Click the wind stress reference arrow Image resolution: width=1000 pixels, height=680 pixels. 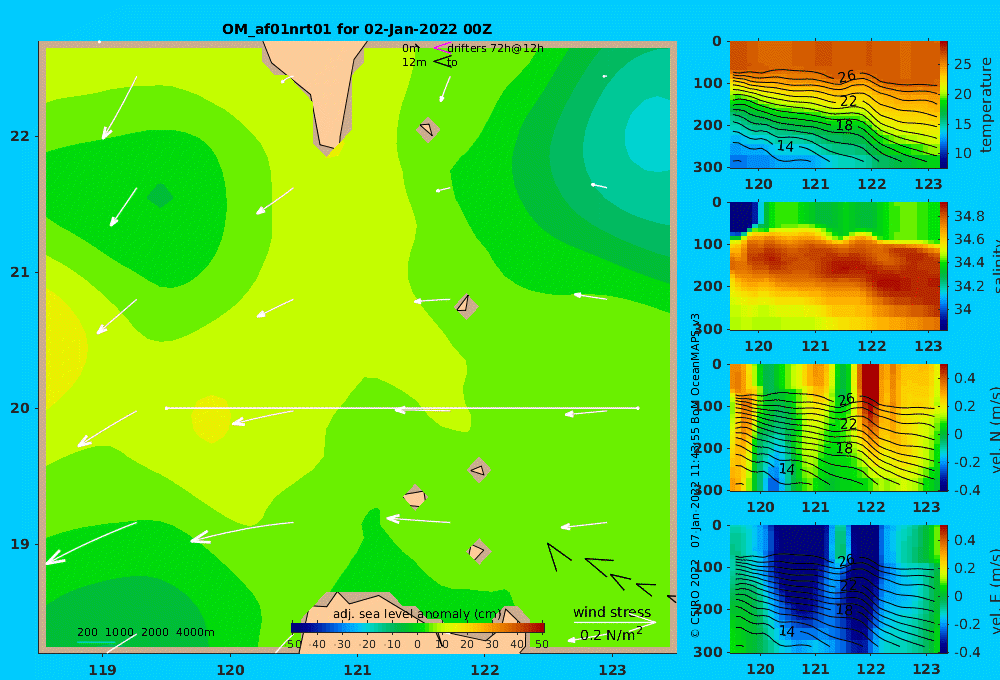pyautogui.click(x=614, y=622)
